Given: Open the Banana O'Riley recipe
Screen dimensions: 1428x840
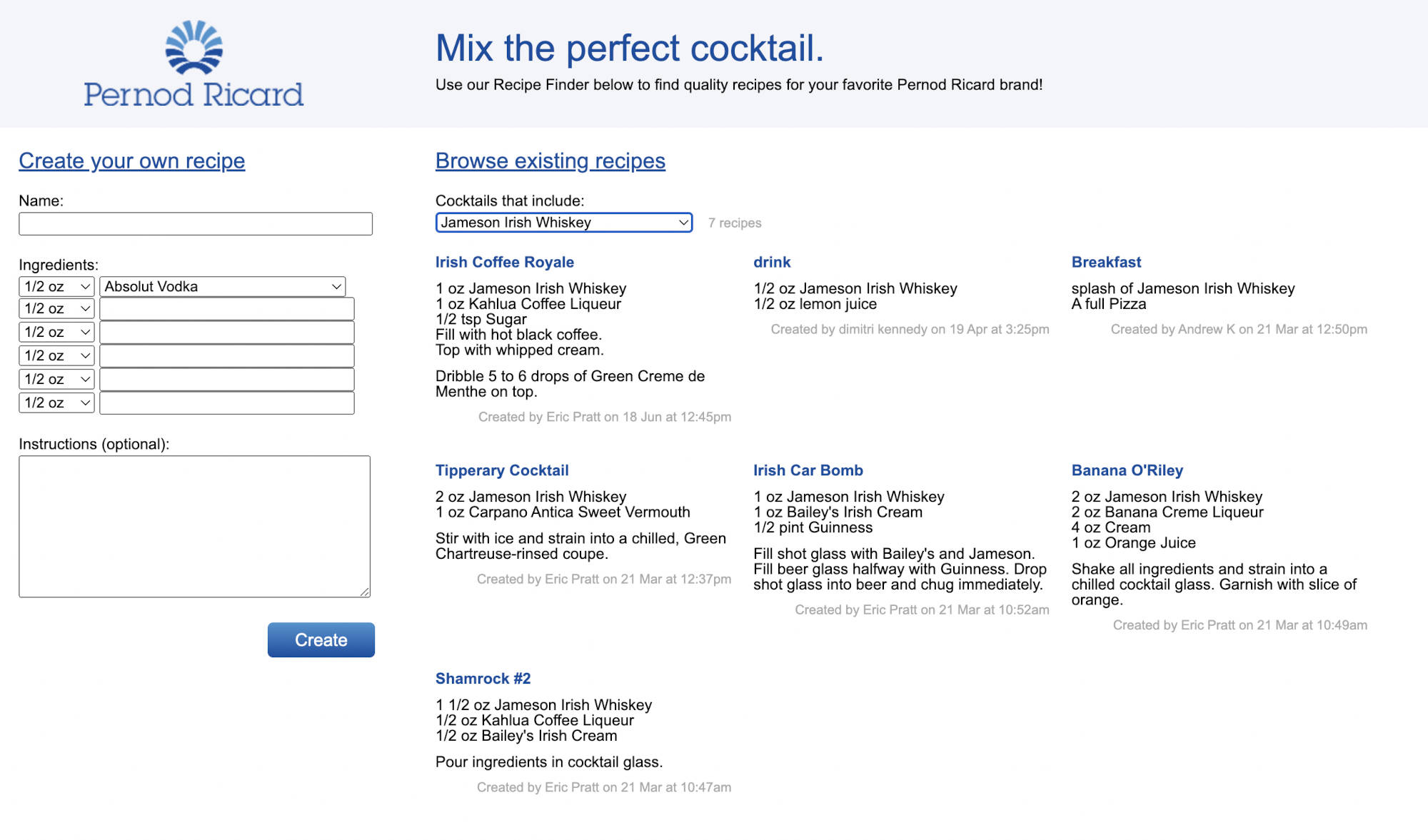Looking at the screenshot, I should [x=1127, y=471].
